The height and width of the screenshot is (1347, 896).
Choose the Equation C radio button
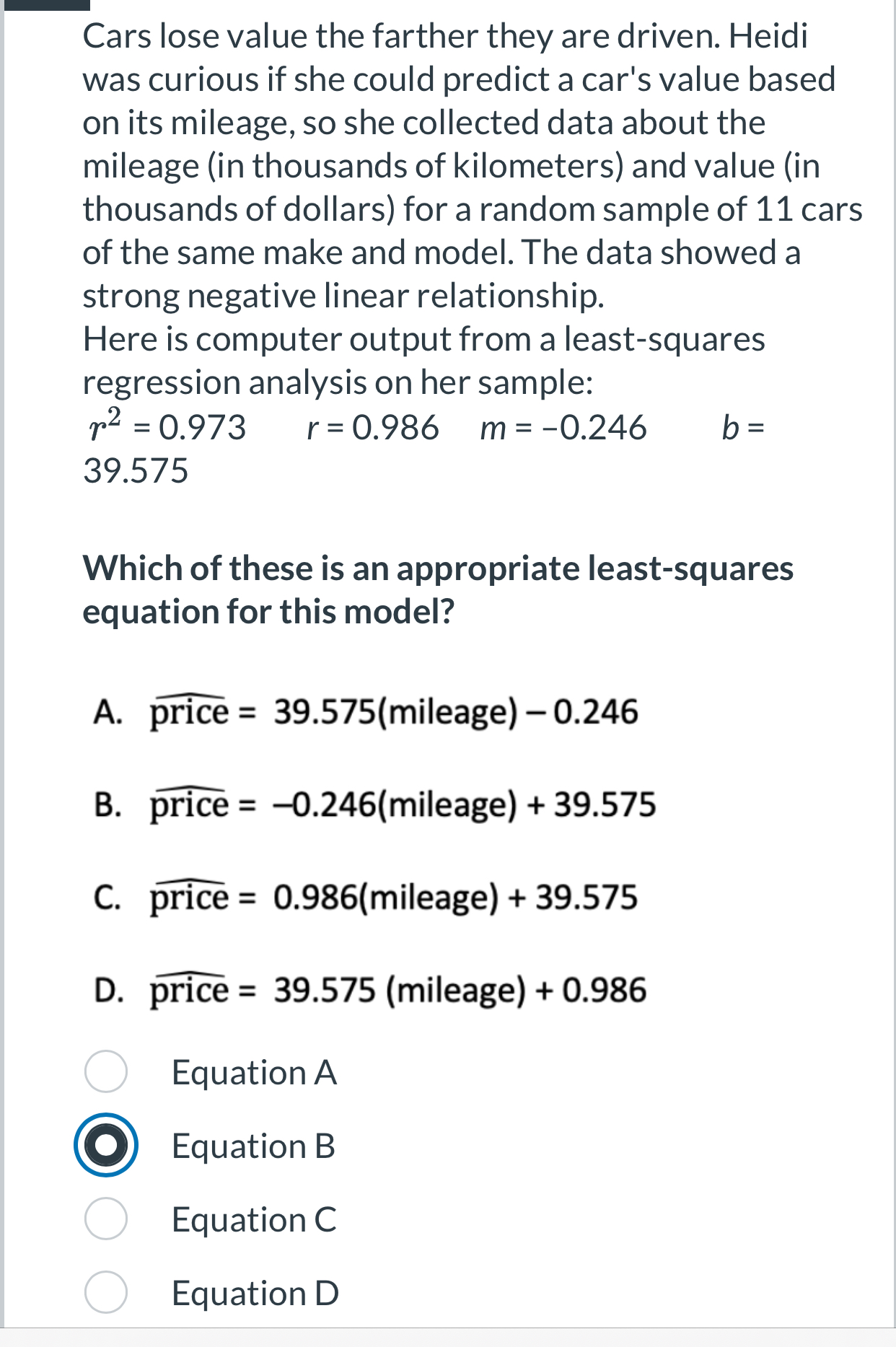(106, 1219)
